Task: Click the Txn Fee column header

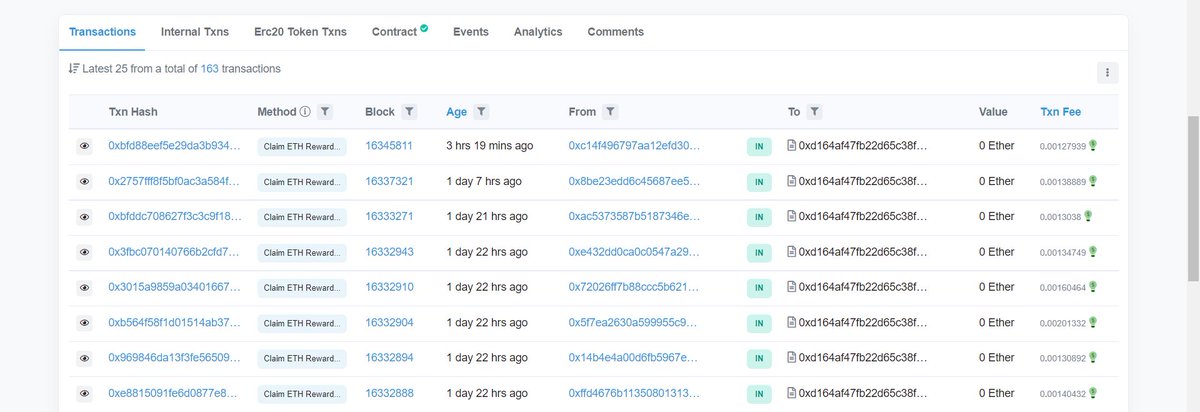Action: 1060,112
